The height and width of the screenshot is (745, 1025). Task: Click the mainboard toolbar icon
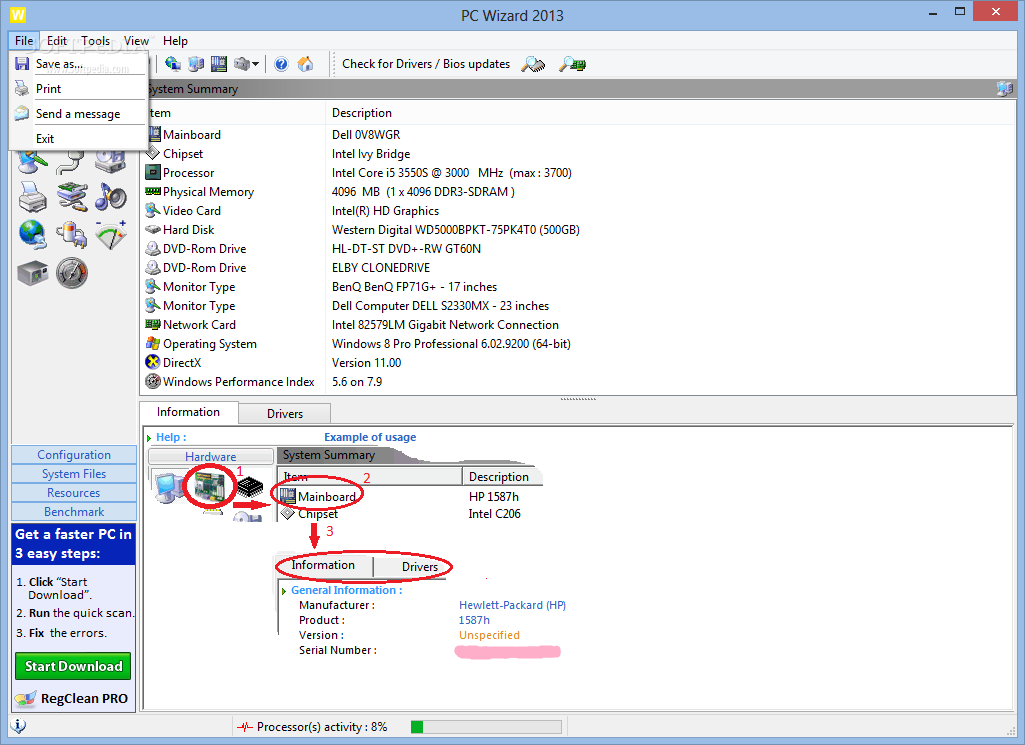click(x=218, y=63)
